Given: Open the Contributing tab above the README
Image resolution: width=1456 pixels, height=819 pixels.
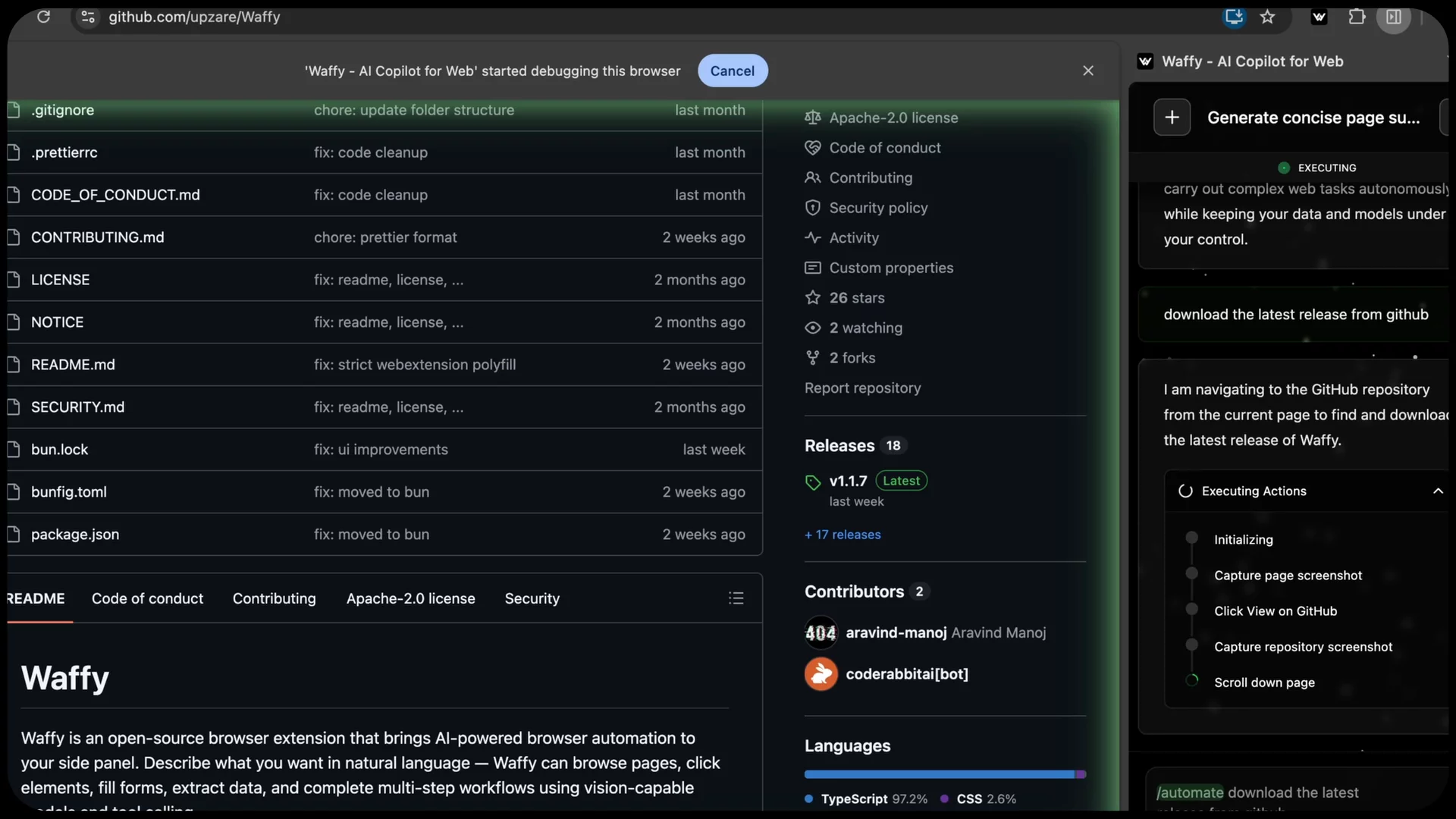Looking at the screenshot, I should click(x=275, y=598).
